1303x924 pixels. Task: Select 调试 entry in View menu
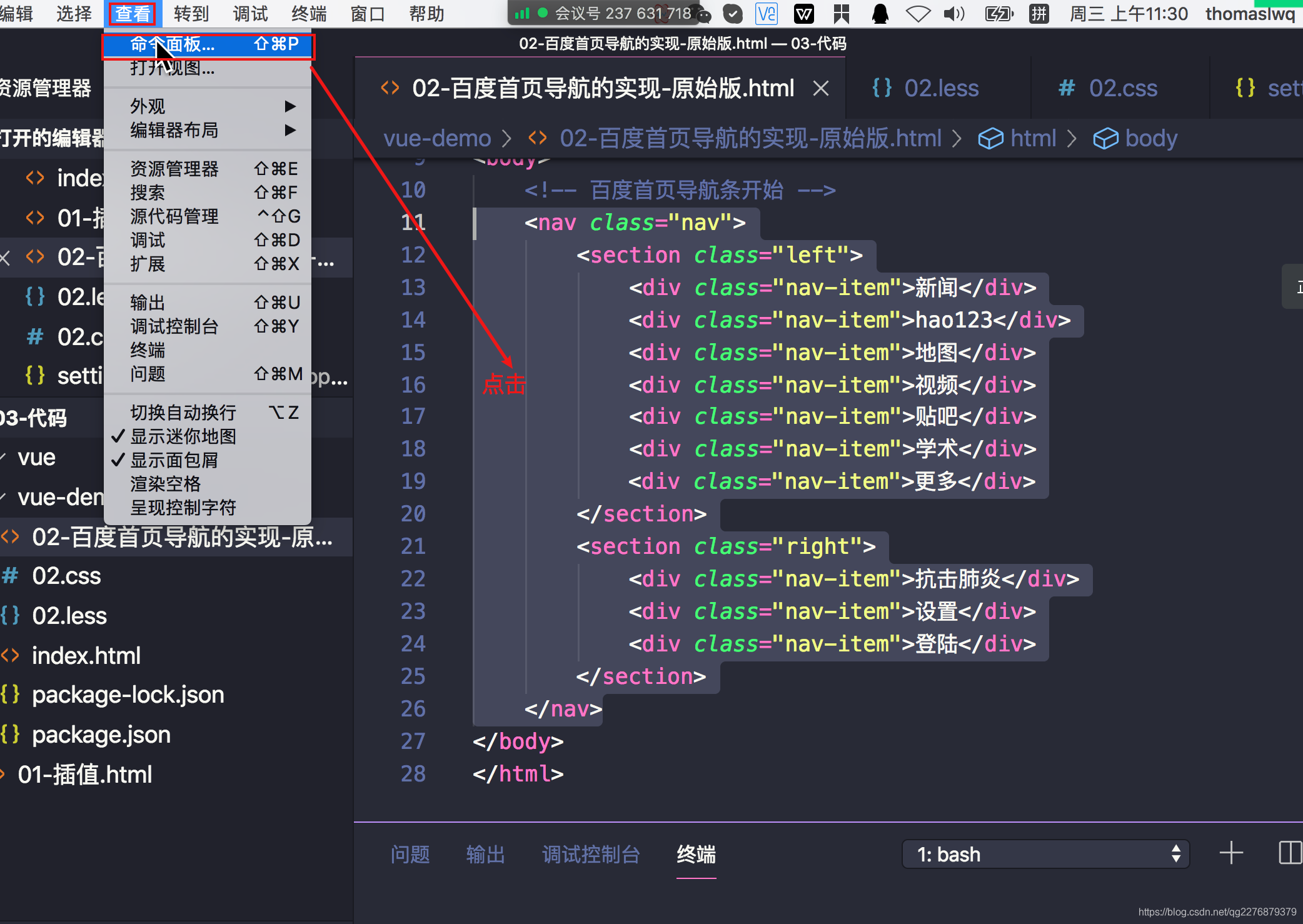pyautogui.click(x=208, y=240)
